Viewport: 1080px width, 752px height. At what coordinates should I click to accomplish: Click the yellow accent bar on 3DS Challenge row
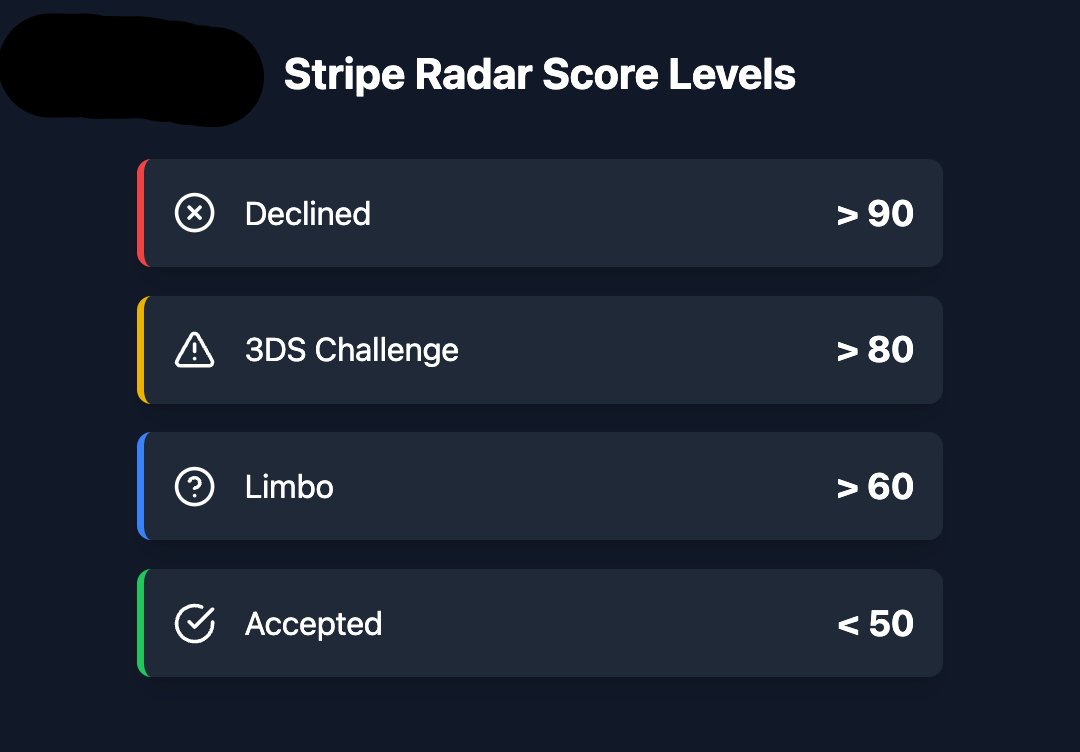142,350
